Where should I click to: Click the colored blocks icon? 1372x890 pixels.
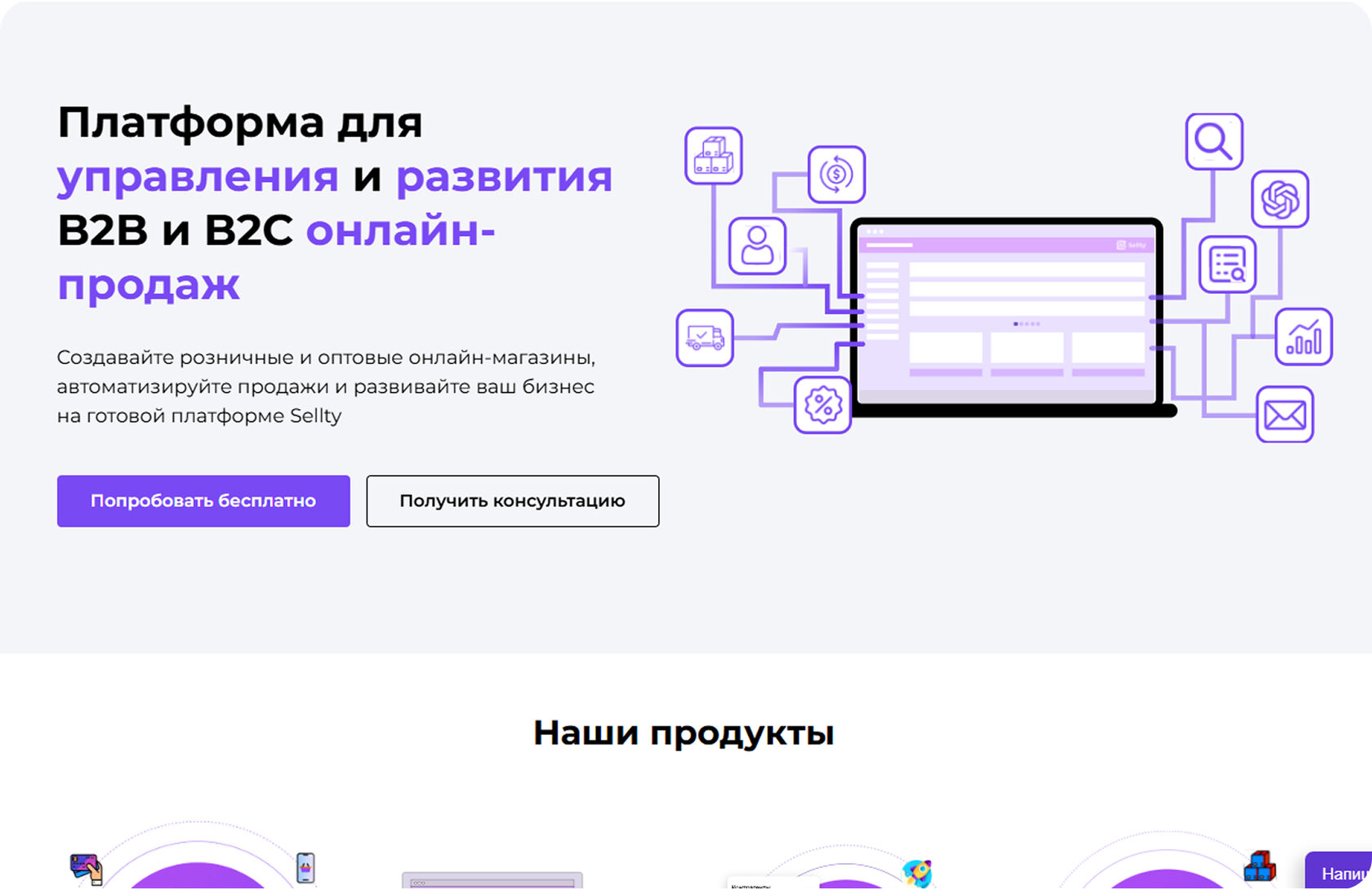tap(1259, 867)
